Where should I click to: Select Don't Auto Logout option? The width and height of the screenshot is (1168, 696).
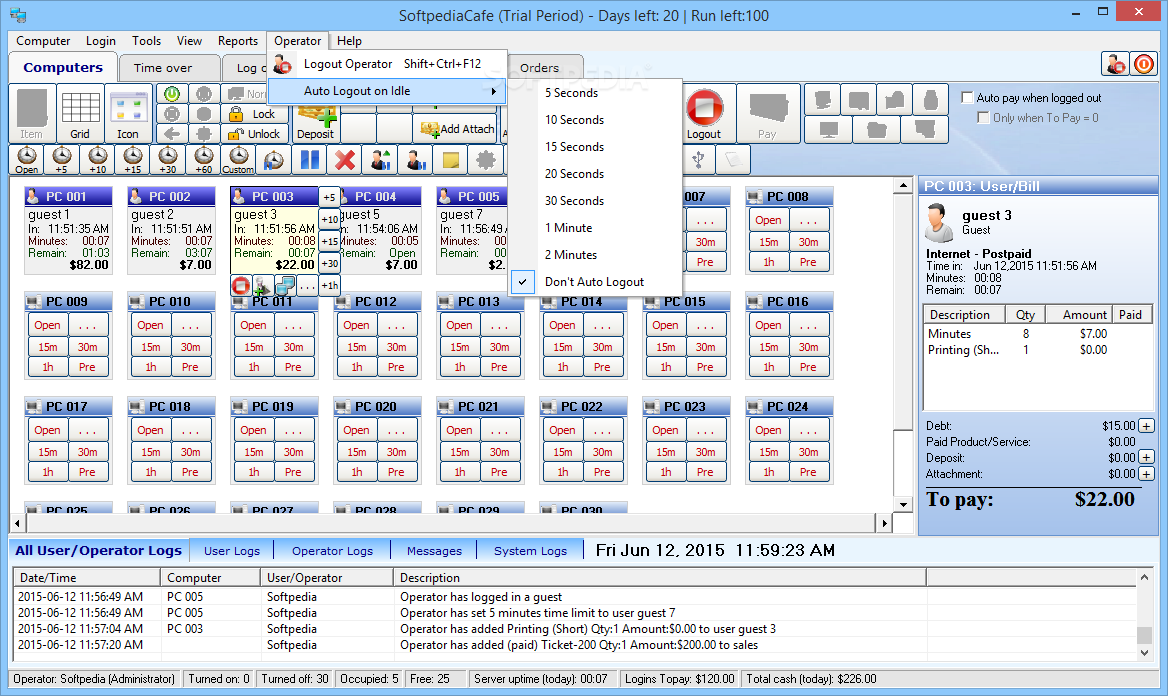(x=594, y=282)
